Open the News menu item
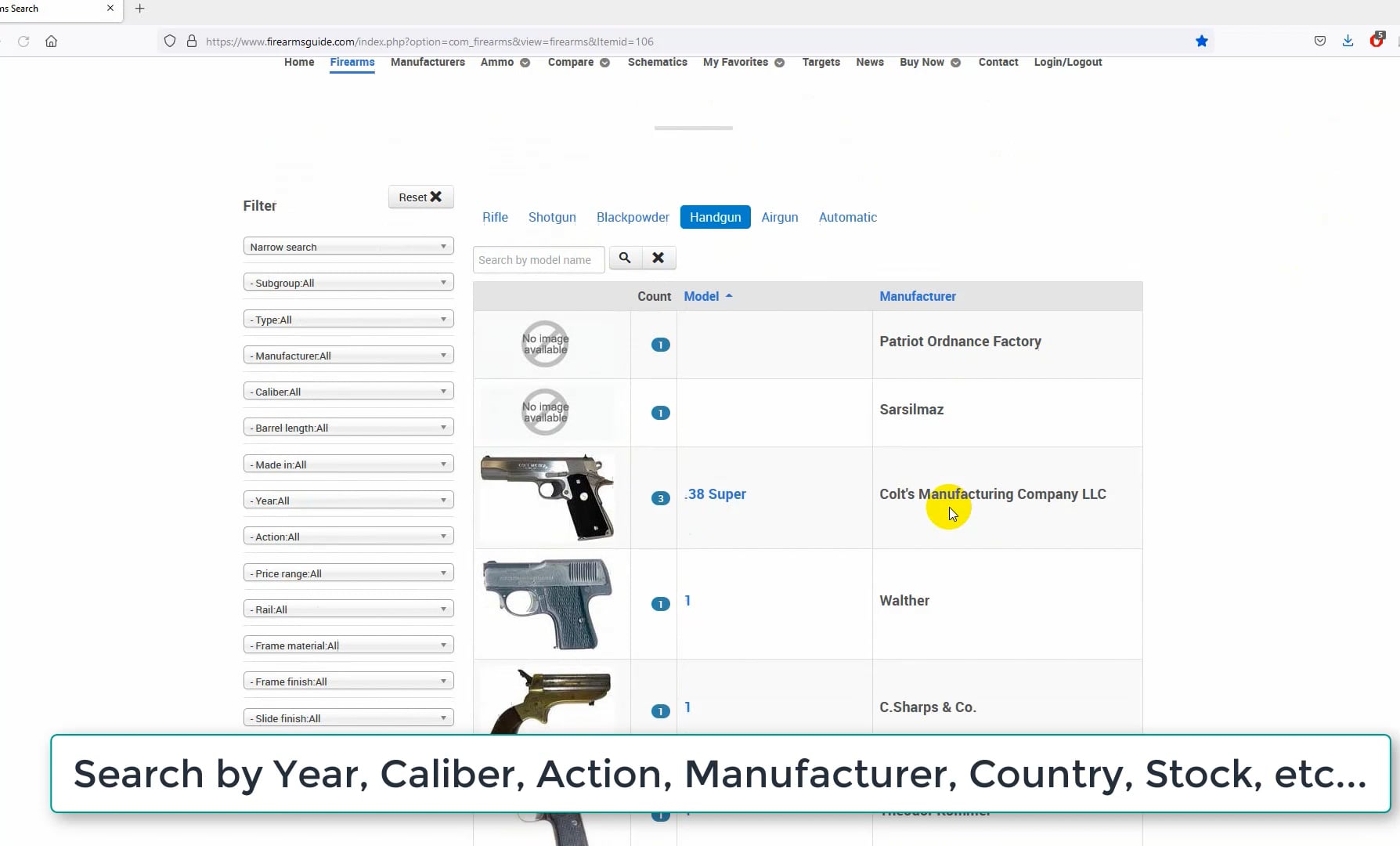The width and height of the screenshot is (1400, 846). 870,62
